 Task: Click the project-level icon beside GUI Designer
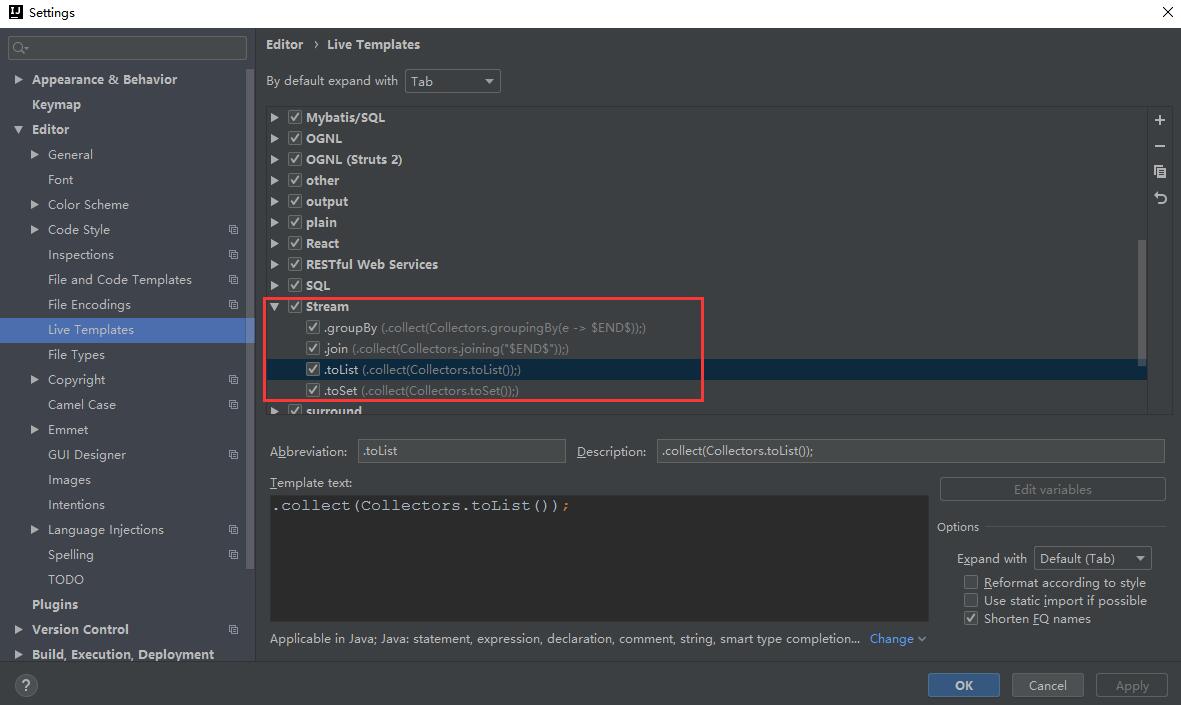click(233, 455)
